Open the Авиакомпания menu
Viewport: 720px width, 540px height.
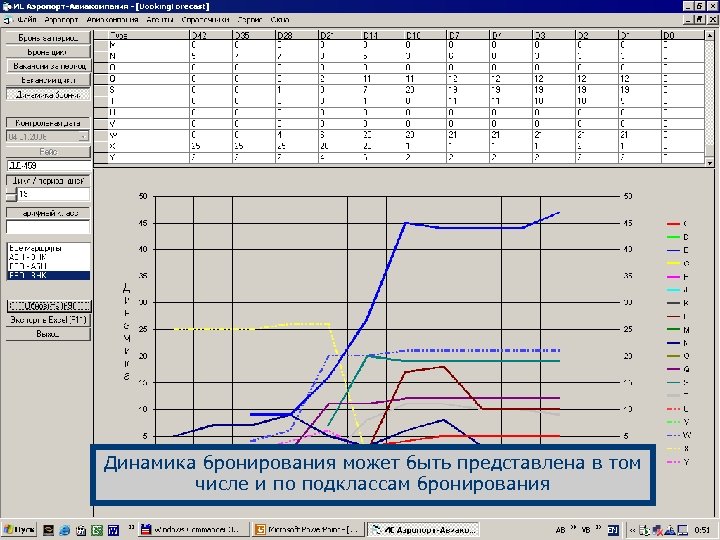coord(112,20)
